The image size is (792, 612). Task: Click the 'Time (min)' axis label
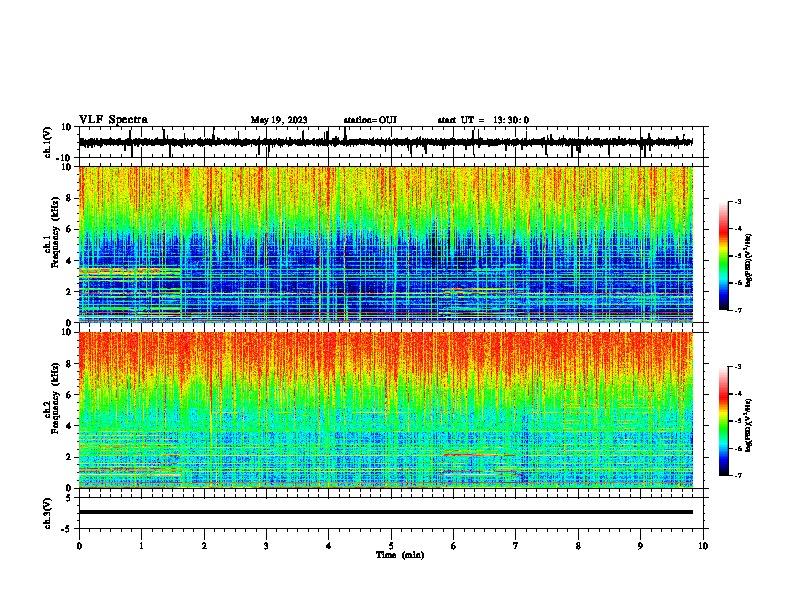tap(400, 555)
